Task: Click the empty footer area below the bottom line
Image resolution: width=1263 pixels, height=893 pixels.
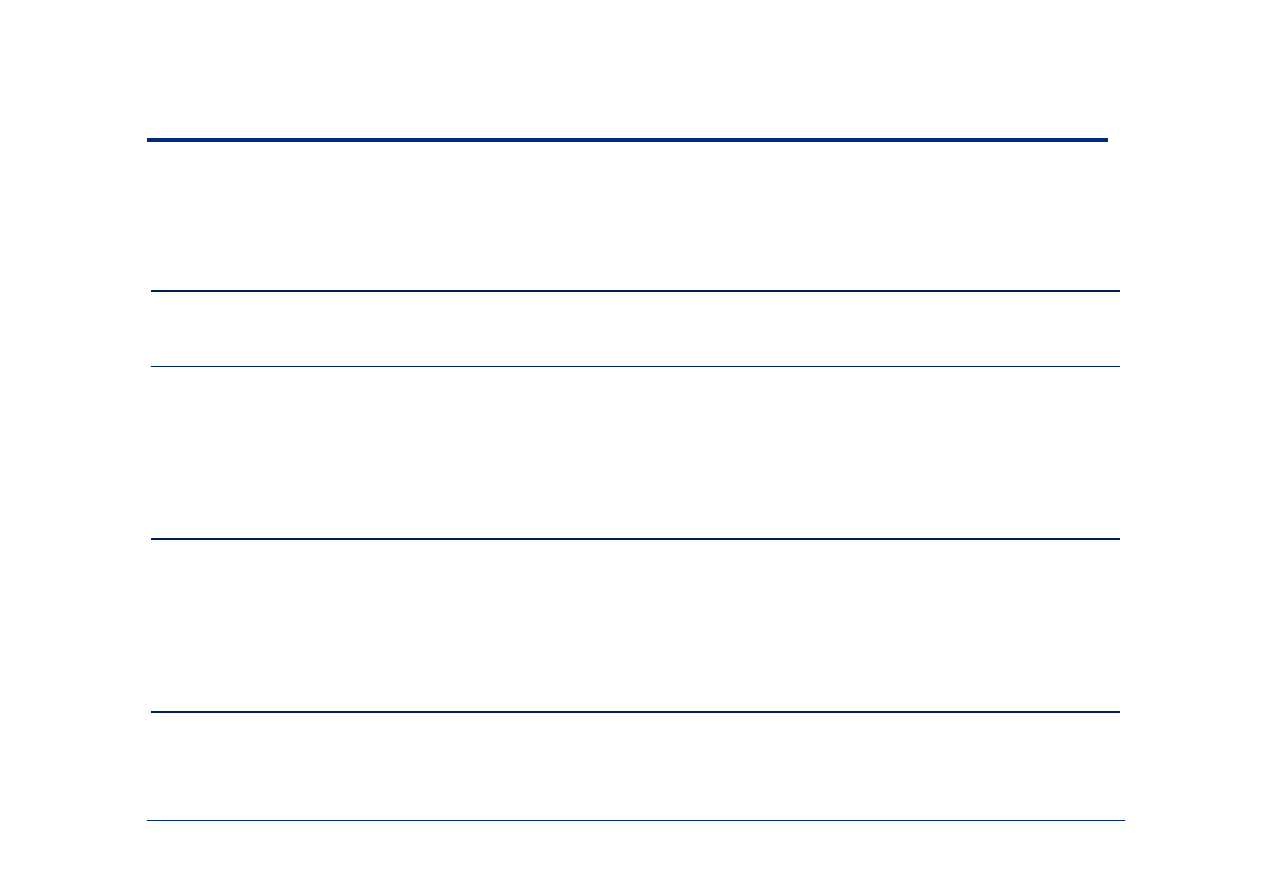Action: click(x=635, y=857)
